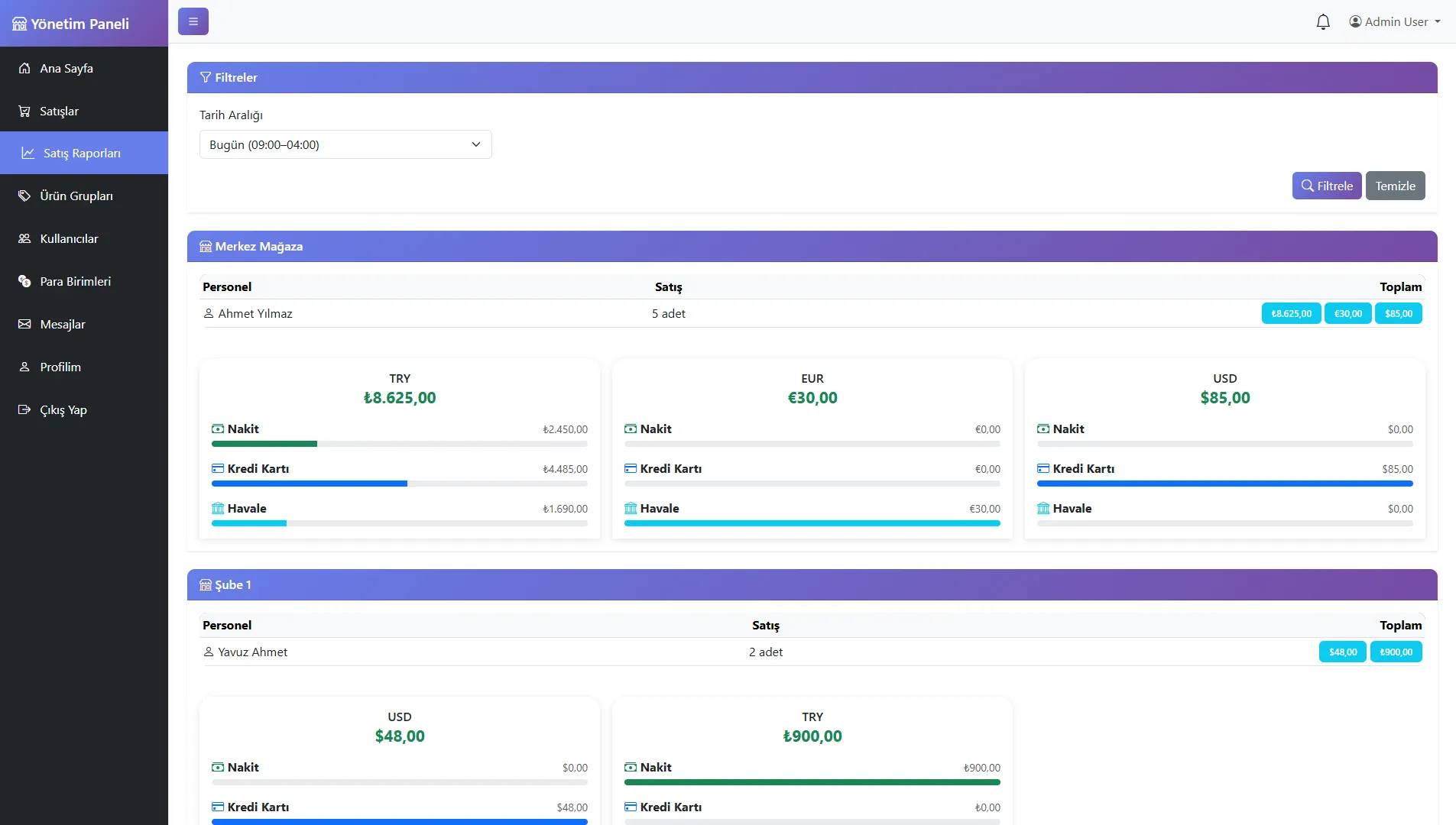The width and height of the screenshot is (1456, 825).
Task: Click Merkez Mağaza TRY Nakit progress bar
Action: click(400, 444)
